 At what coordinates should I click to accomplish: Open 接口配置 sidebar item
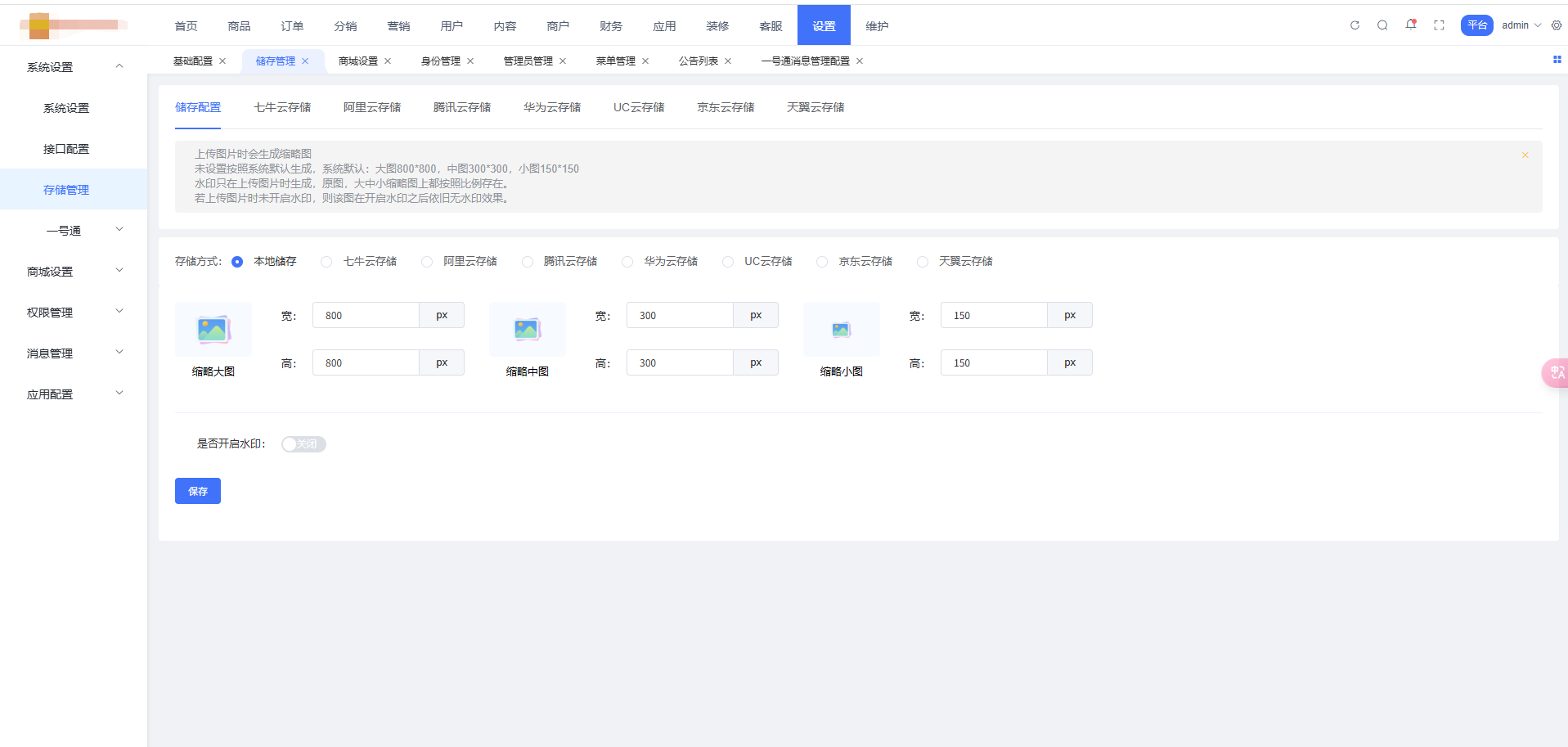66,149
